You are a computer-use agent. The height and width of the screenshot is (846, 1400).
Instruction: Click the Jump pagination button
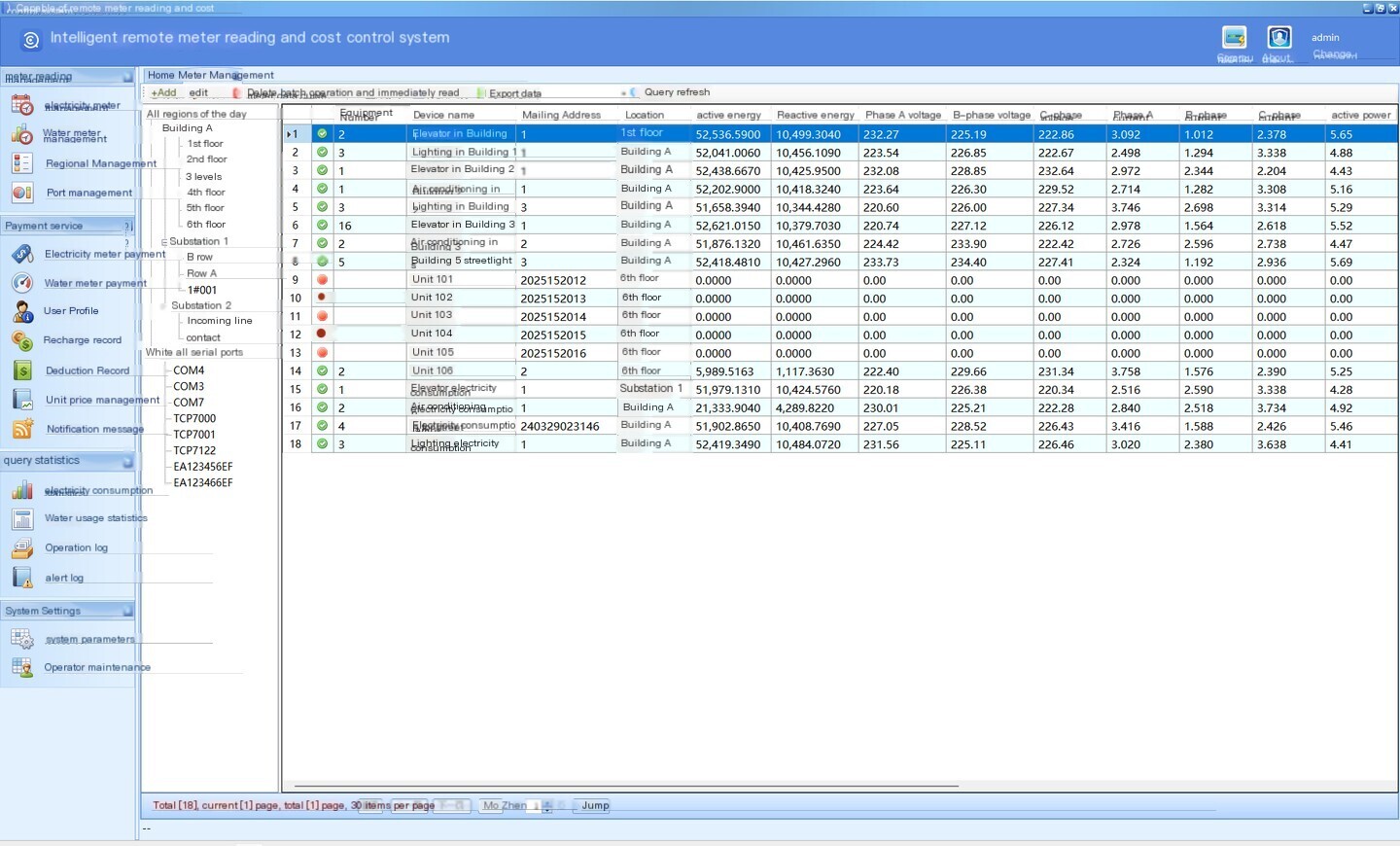pos(595,805)
